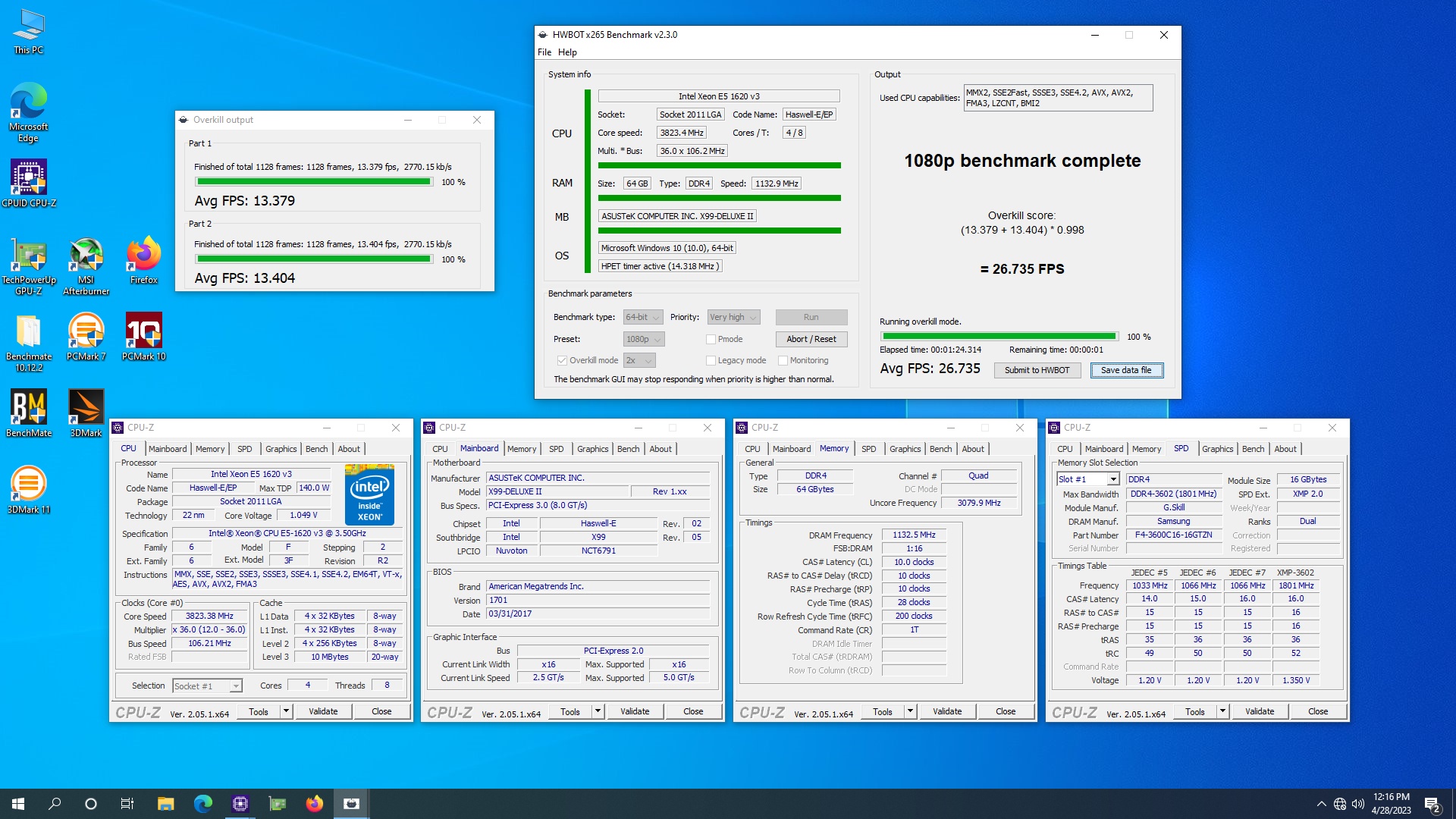Click Save data file button
Viewport: 1456px width, 819px height.
pos(1126,370)
